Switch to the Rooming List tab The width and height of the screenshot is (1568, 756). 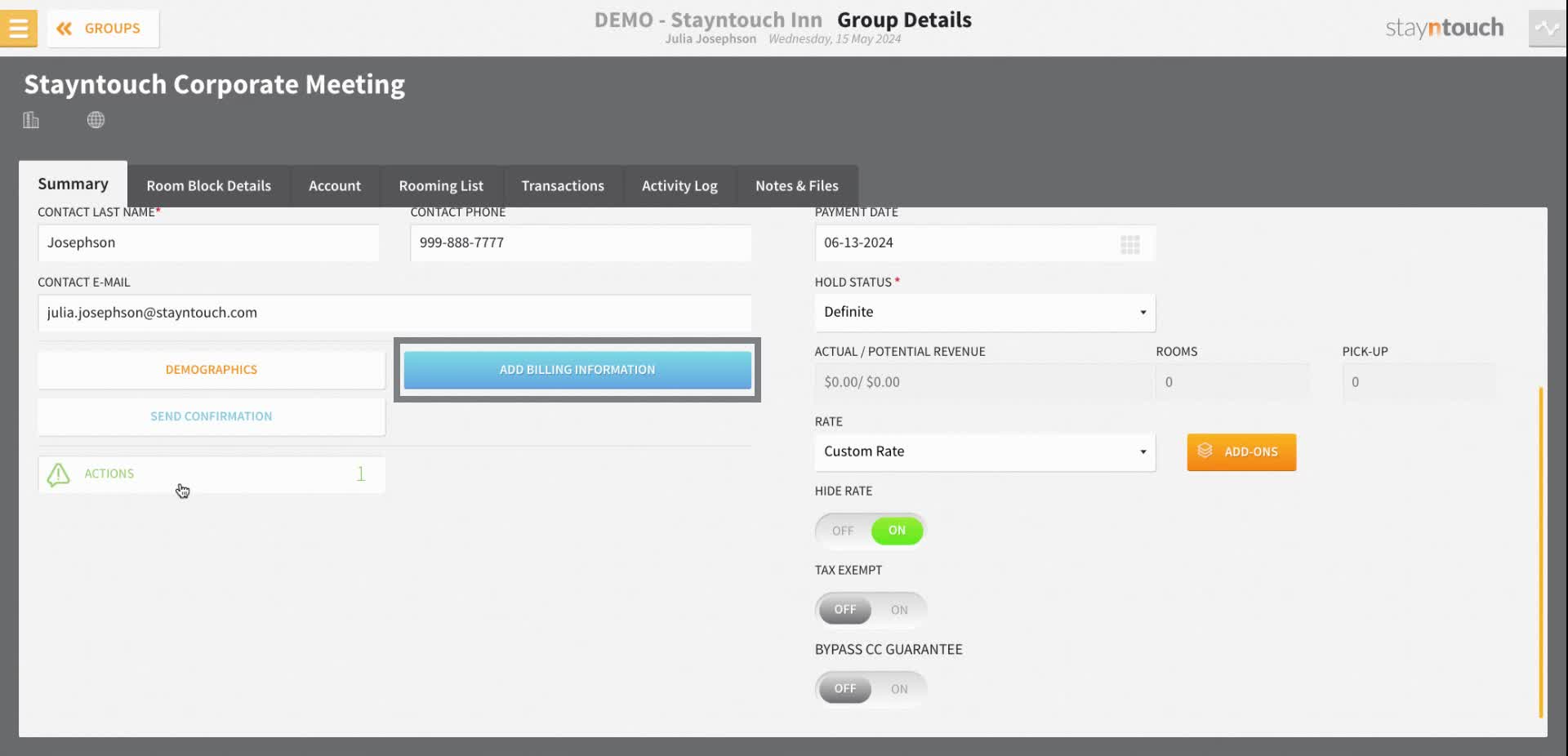point(441,186)
